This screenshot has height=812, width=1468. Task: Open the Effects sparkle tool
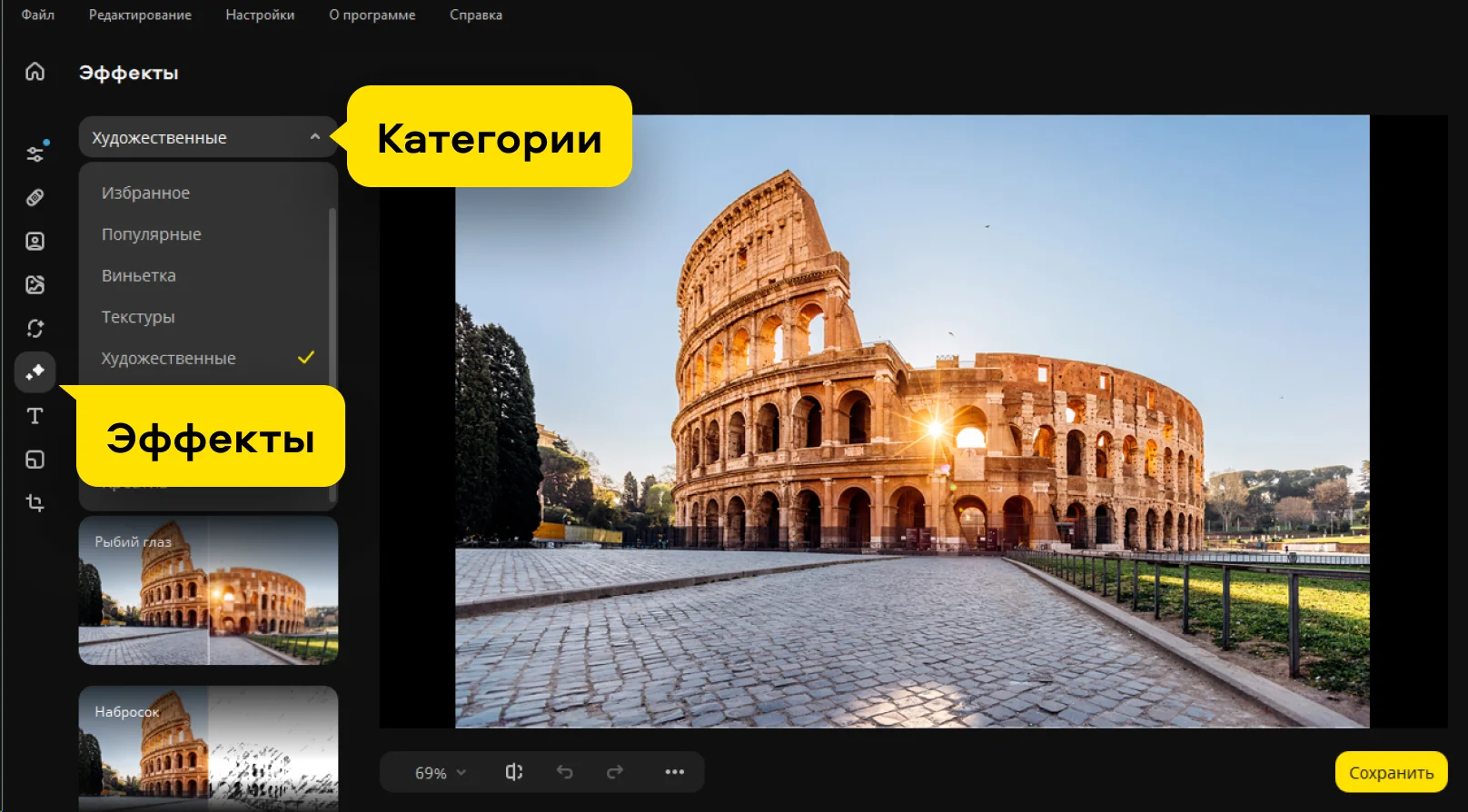click(x=35, y=372)
